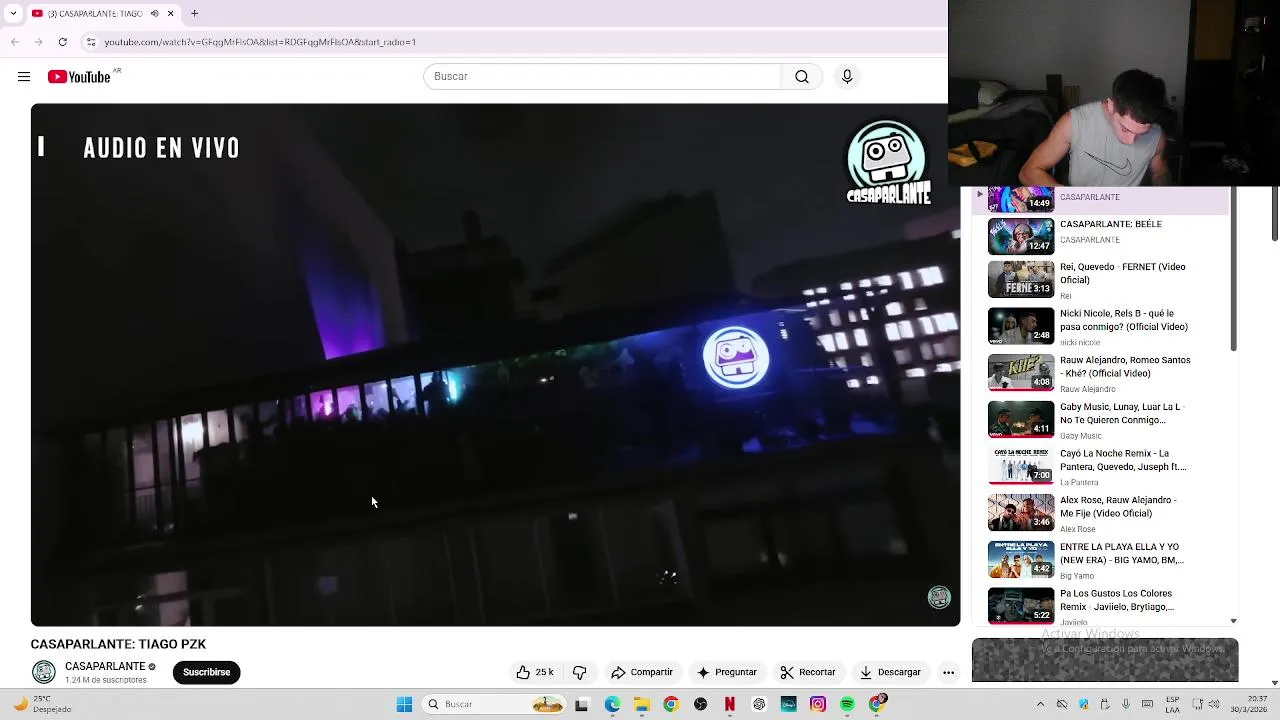
Task: Click the video player area
Action: pos(495,365)
